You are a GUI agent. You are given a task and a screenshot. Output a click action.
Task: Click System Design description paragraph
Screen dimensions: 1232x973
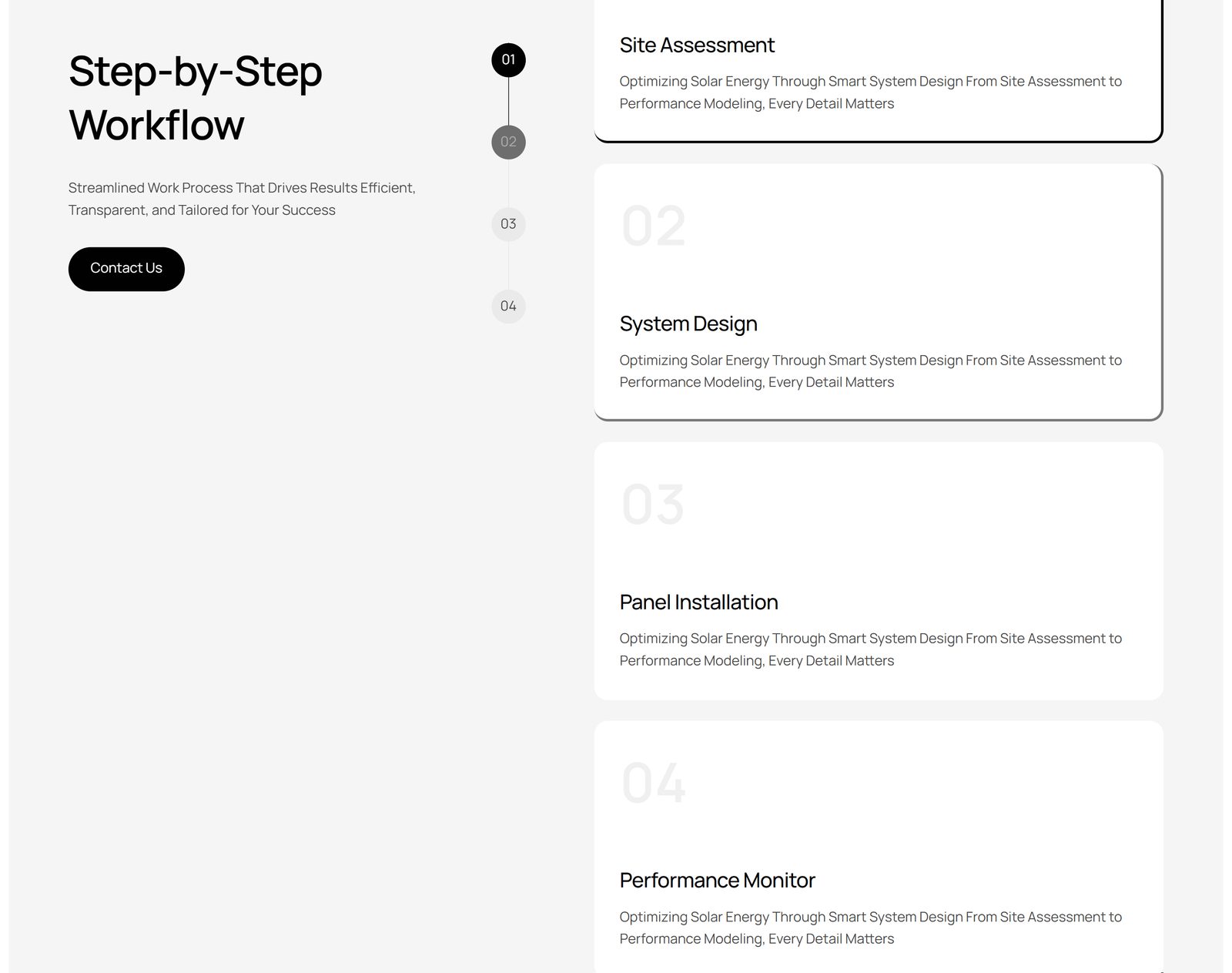coord(870,371)
